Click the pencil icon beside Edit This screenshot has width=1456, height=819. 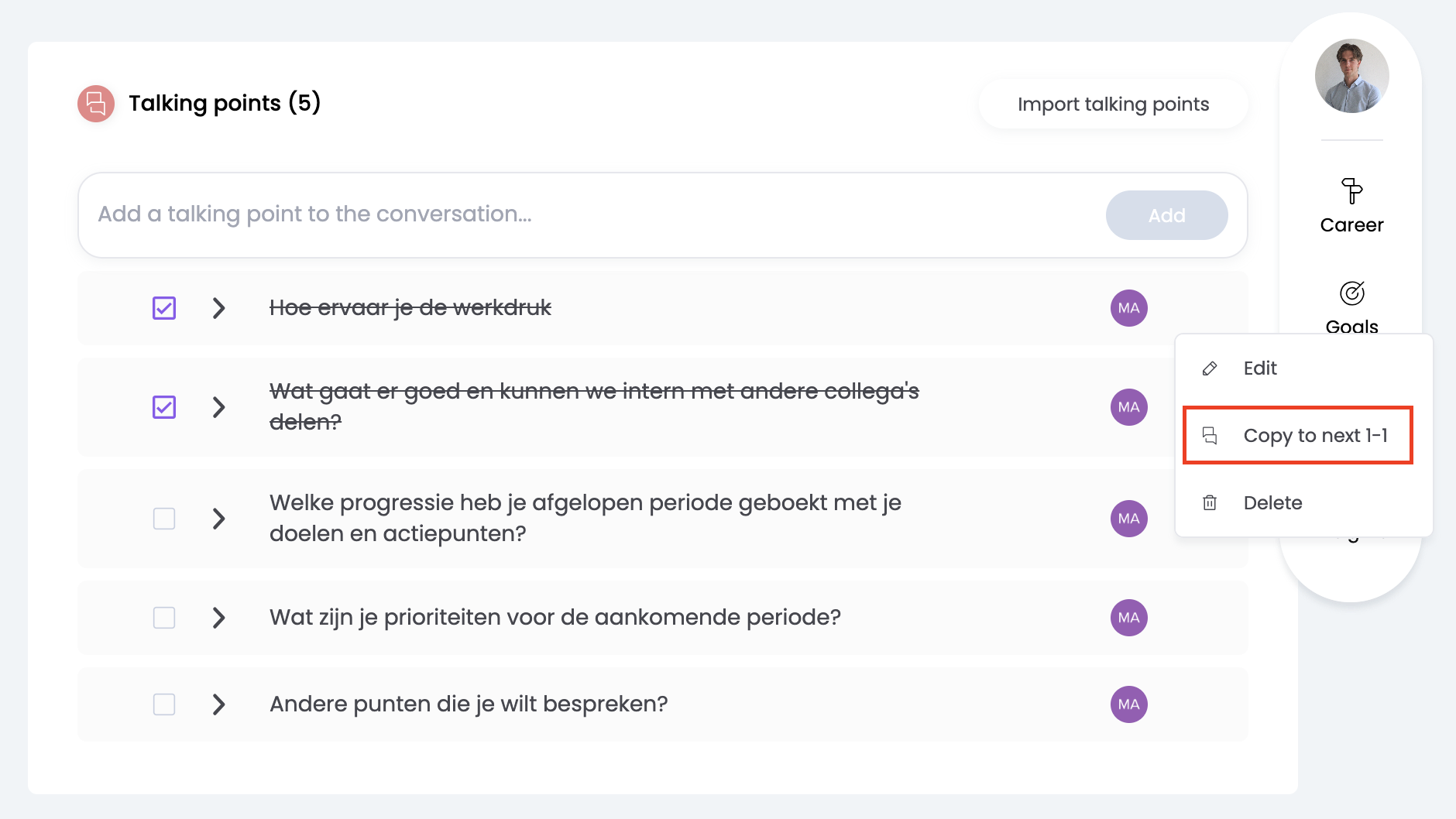(x=1210, y=368)
